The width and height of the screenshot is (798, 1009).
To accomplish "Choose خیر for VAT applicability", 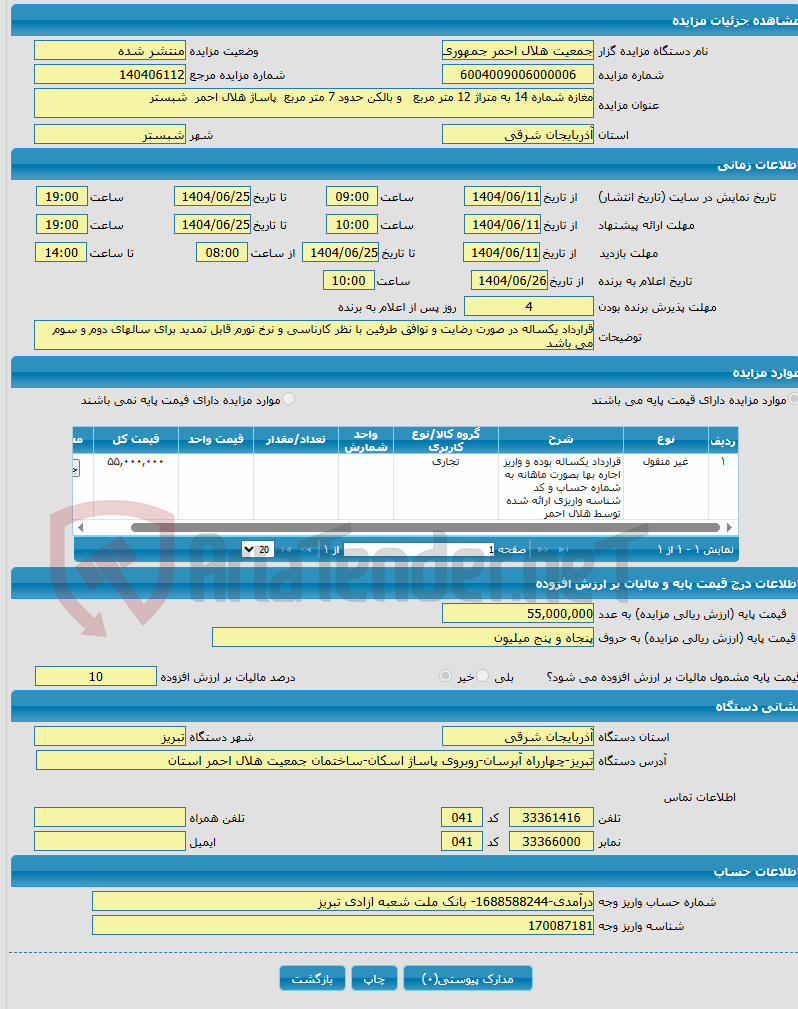I will [445, 676].
